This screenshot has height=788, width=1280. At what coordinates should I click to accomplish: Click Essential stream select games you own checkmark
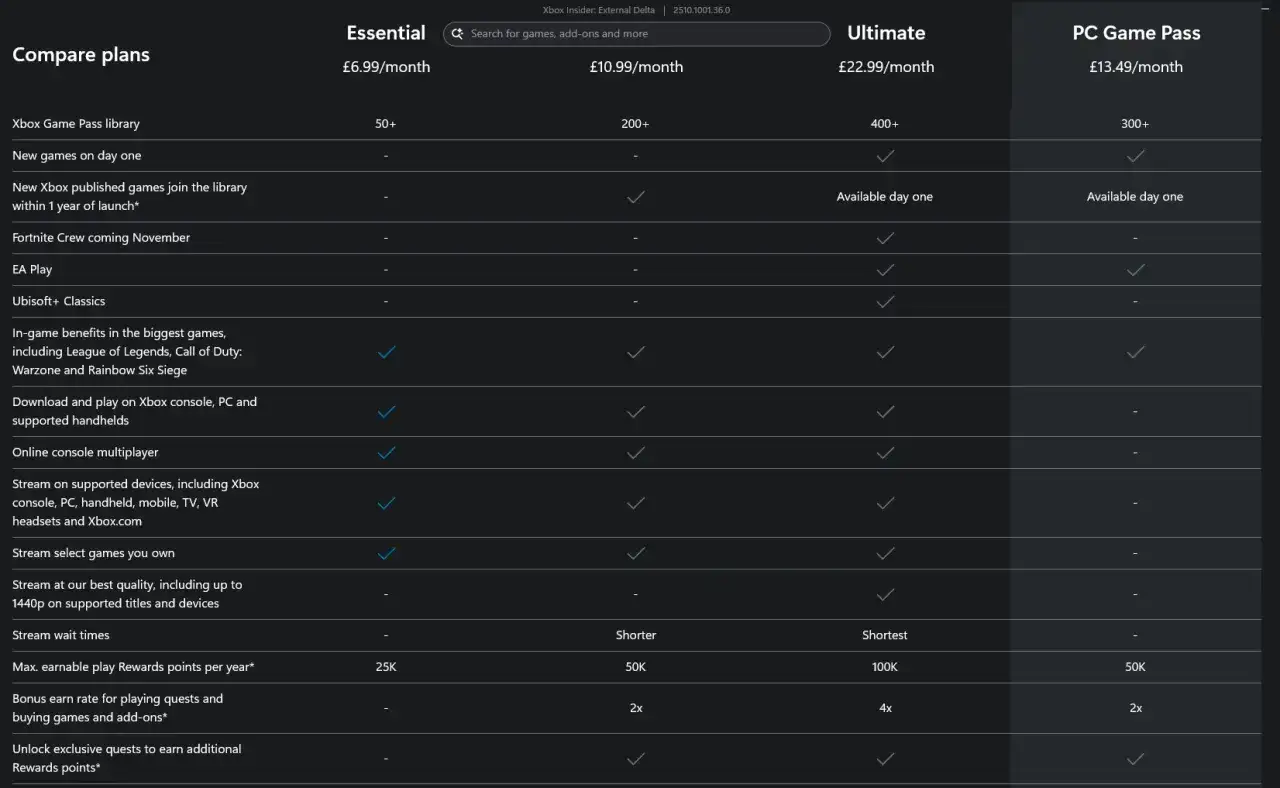(x=386, y=553)
